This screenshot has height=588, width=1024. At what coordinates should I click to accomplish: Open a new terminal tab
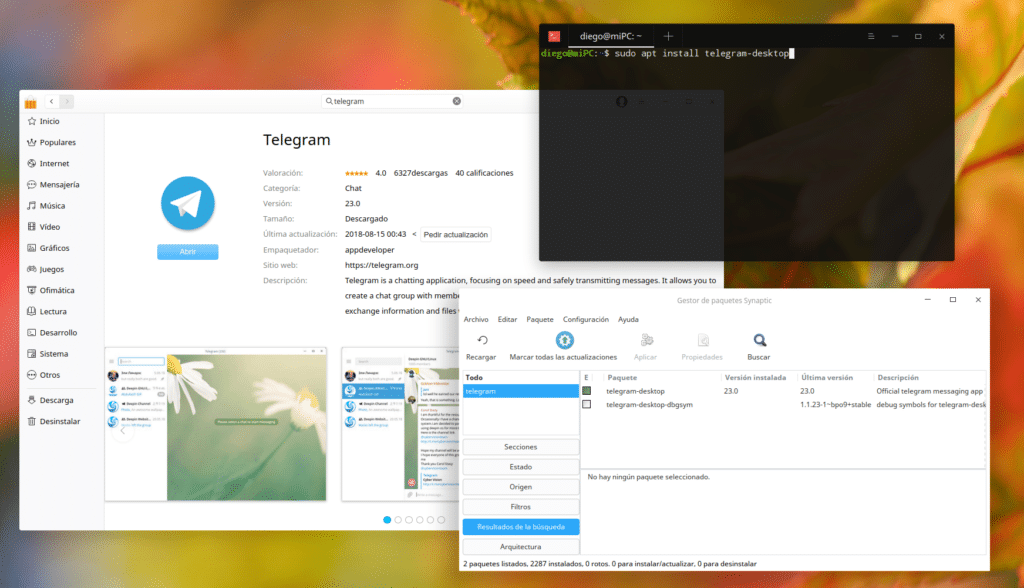pos(668,37)
